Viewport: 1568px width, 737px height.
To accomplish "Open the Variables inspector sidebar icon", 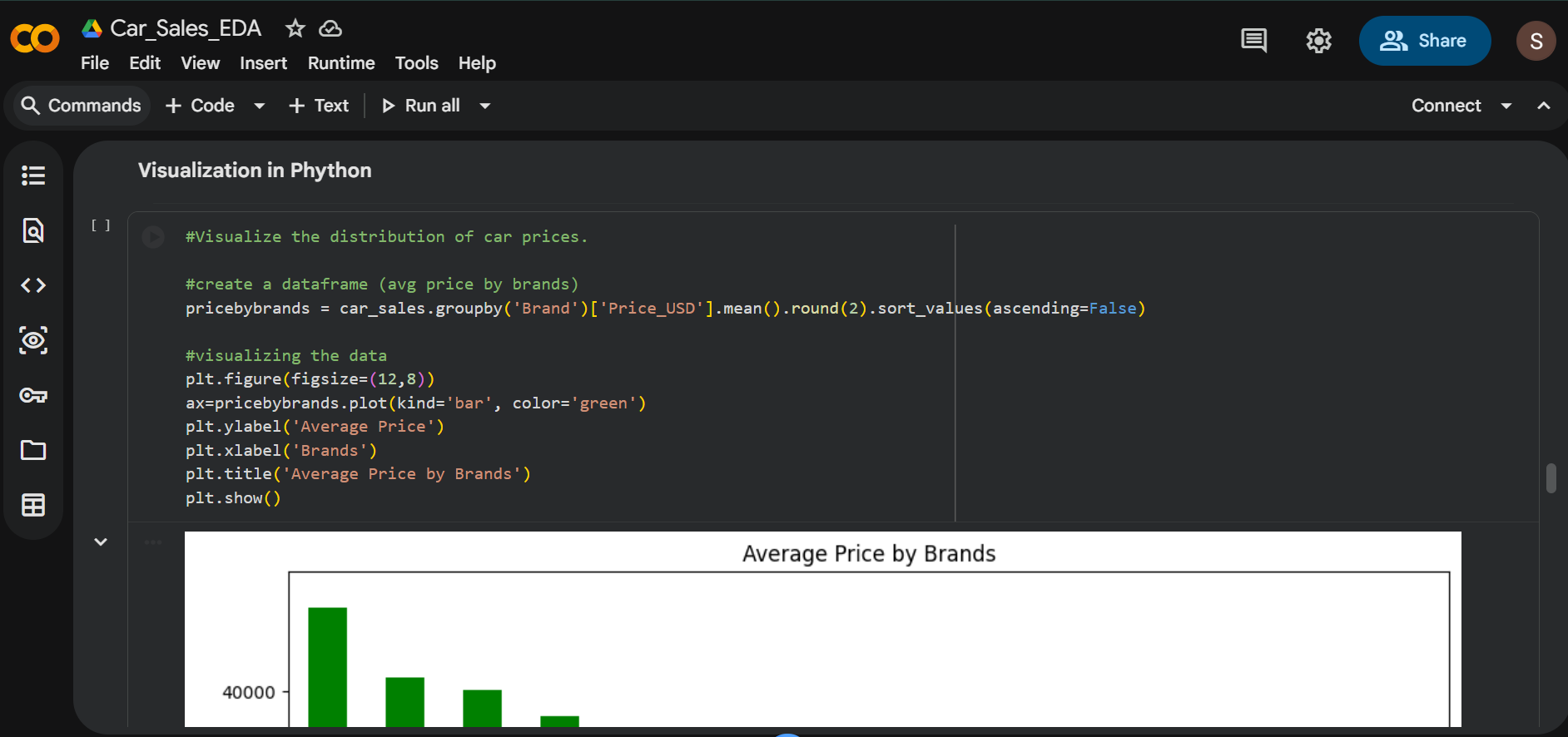I will (33, 340).
